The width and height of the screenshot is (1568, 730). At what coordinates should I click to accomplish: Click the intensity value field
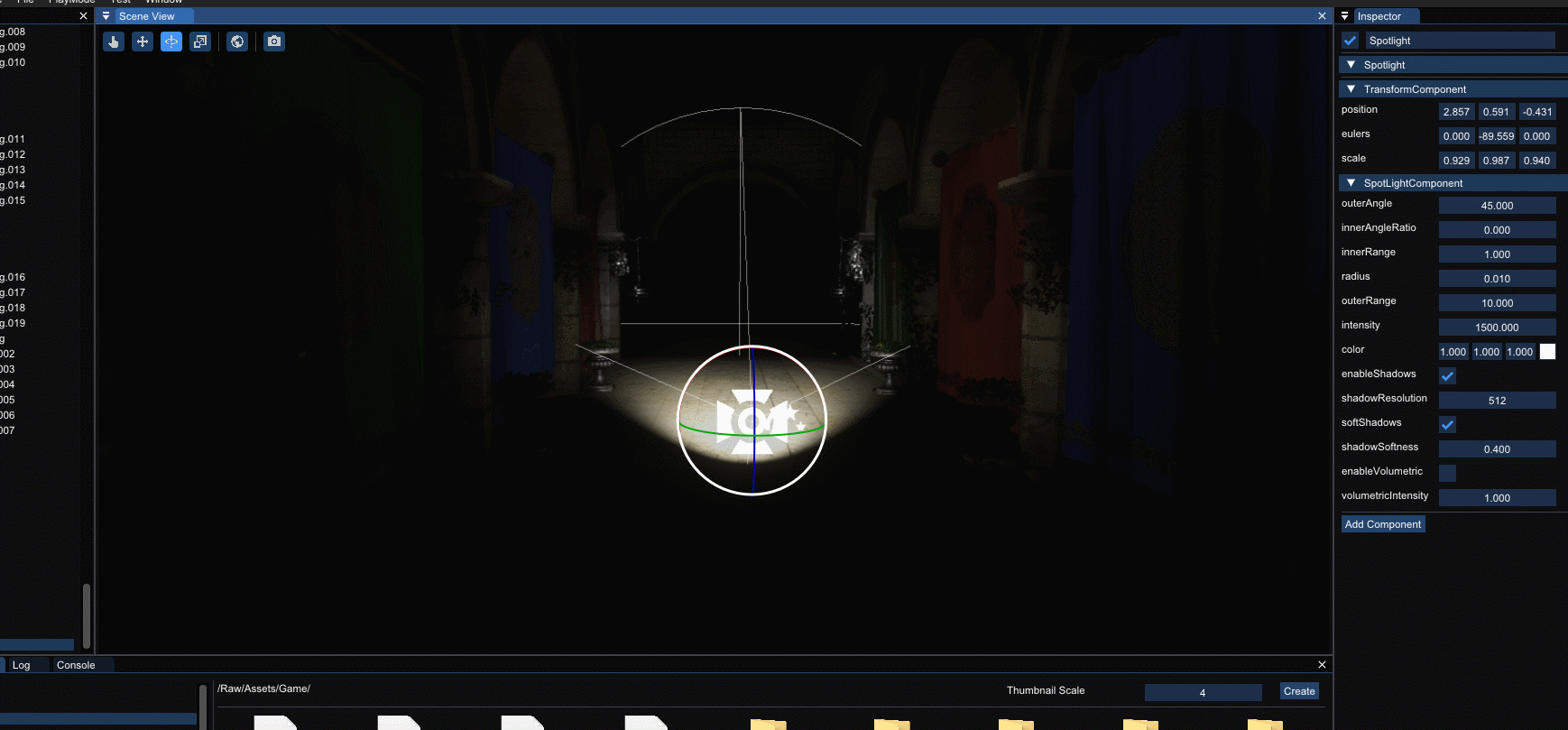click(1497, 328)
